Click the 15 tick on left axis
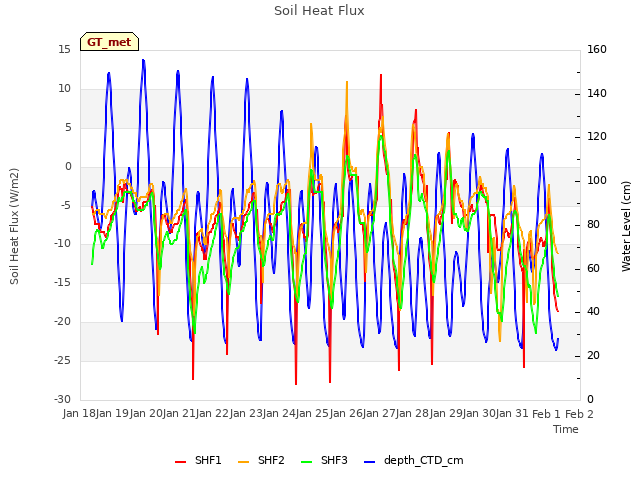This screenshot has height=480, width=640. [x=64, y=50]
